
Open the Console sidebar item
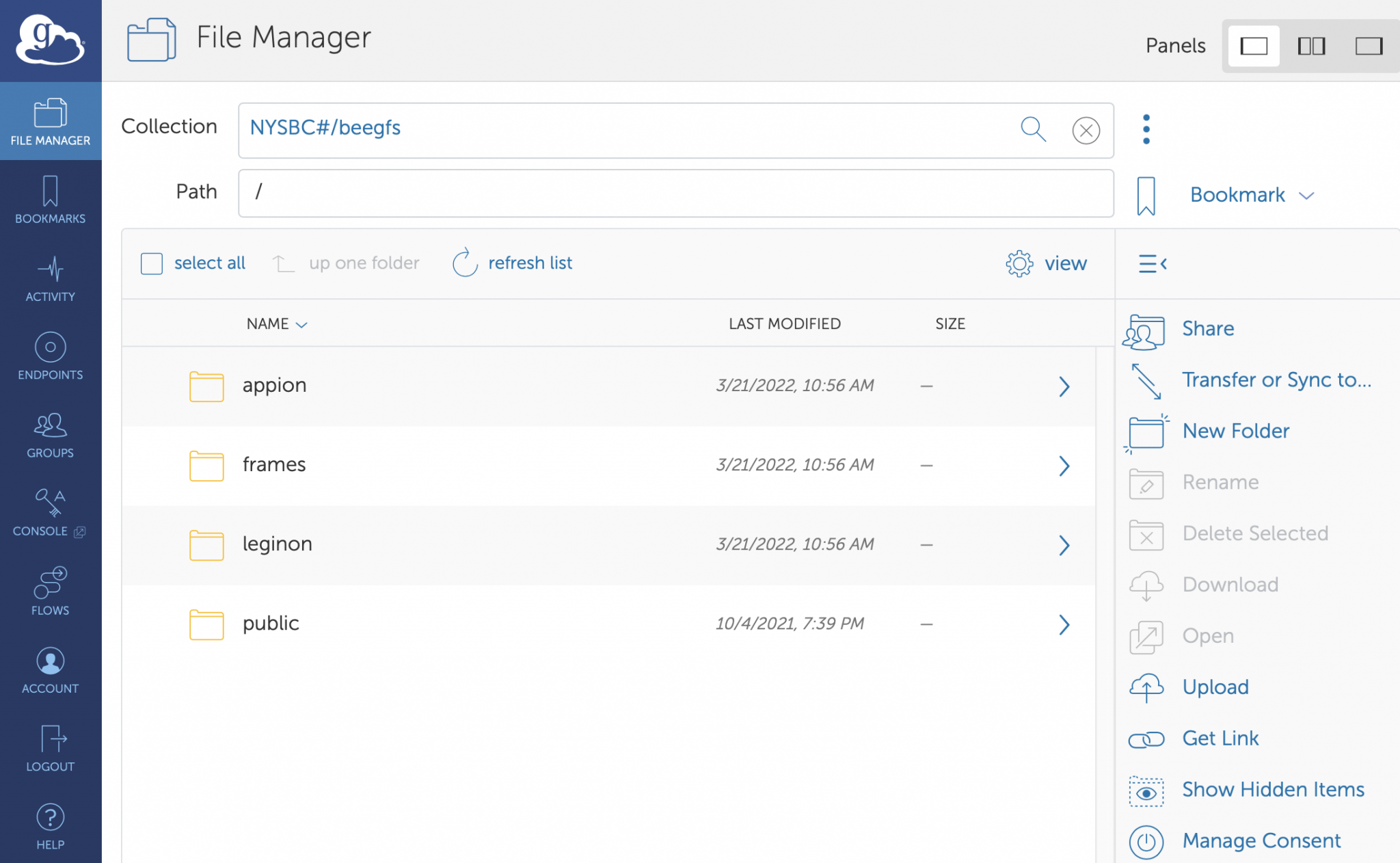[51, 513]
